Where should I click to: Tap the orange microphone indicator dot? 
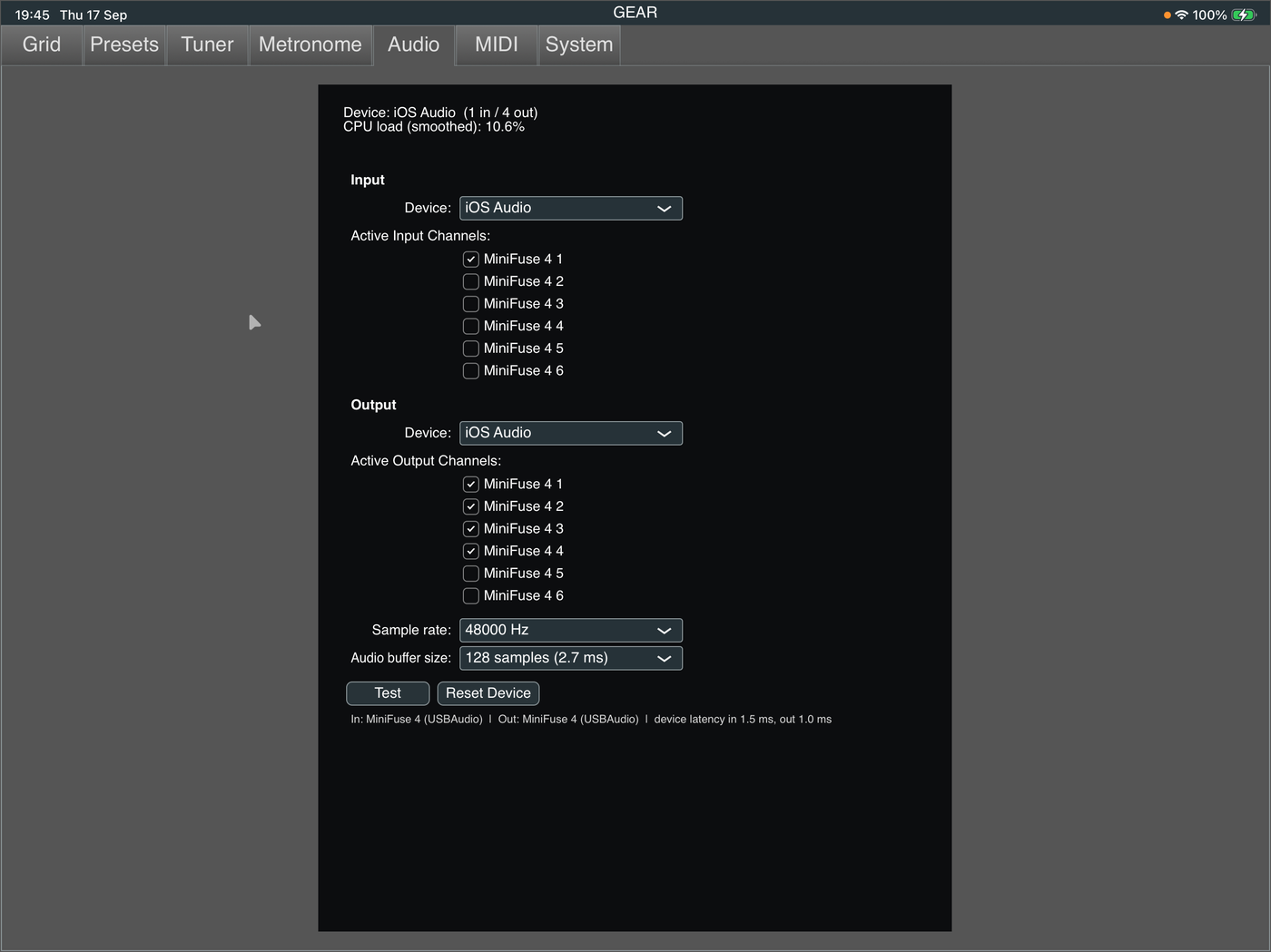pos(1167,15)
